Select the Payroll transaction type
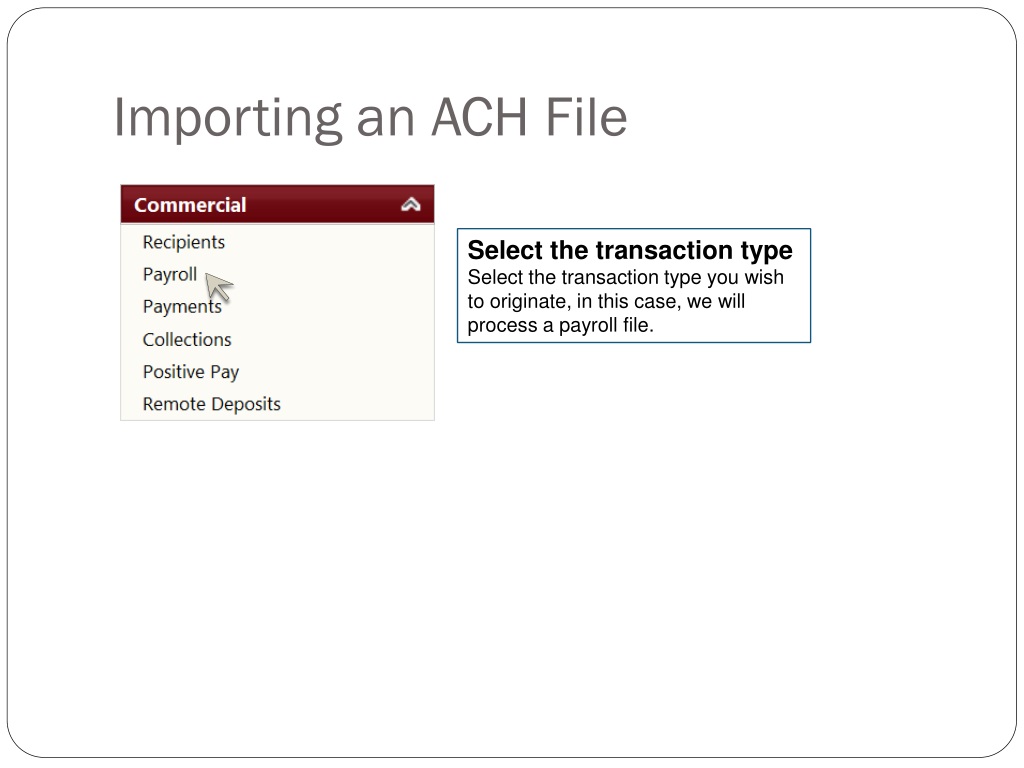1024x768 pixels. [170, 274]
